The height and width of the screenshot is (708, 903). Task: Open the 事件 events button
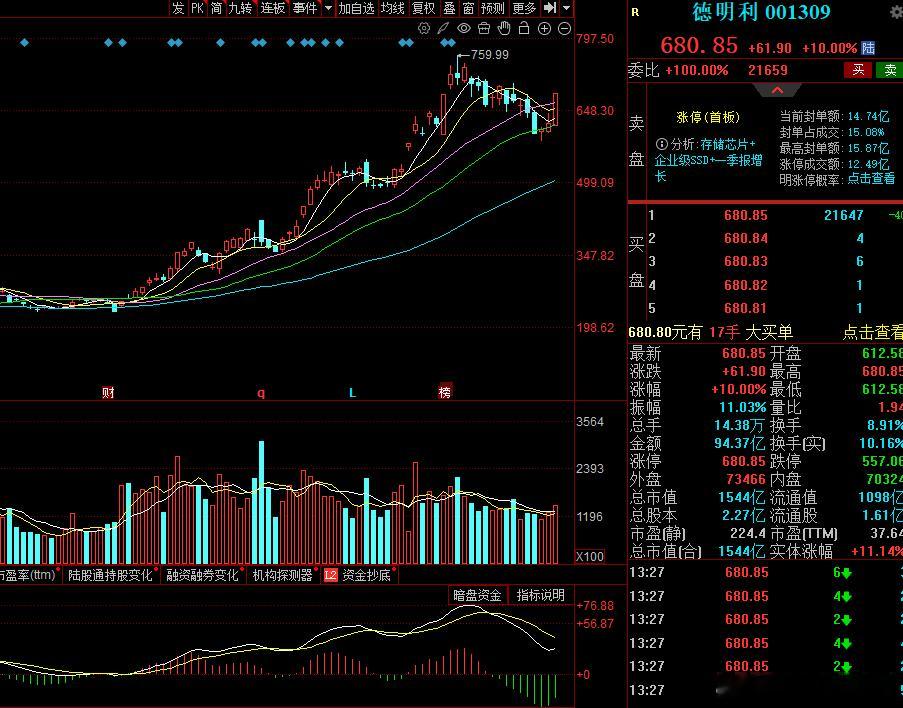point(305,7)
